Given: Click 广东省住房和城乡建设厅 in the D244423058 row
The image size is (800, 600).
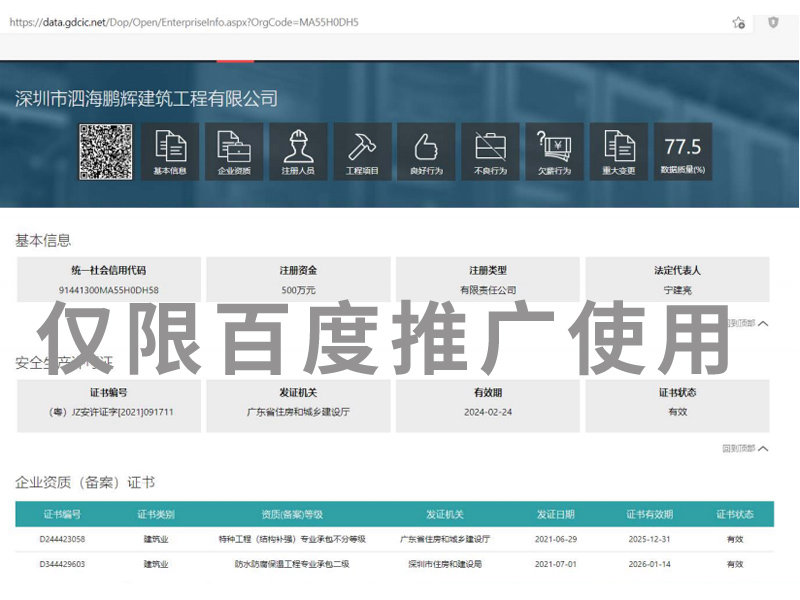Looking at the screenshot, I should point(445,539).
